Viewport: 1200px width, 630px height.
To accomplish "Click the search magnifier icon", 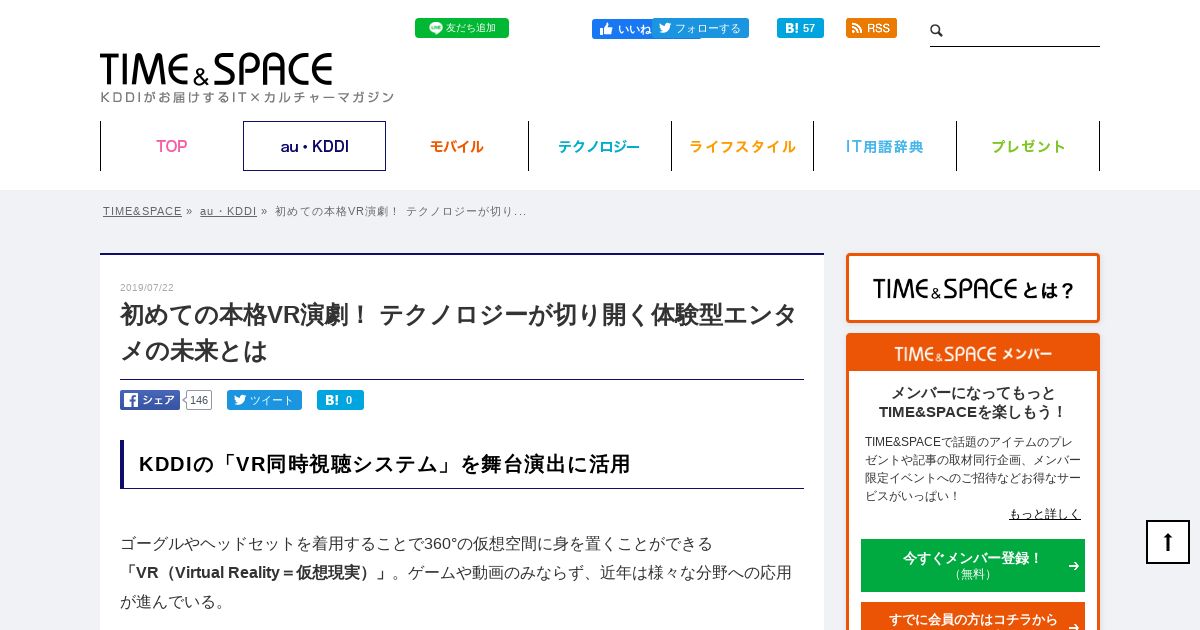I will 937,31.
